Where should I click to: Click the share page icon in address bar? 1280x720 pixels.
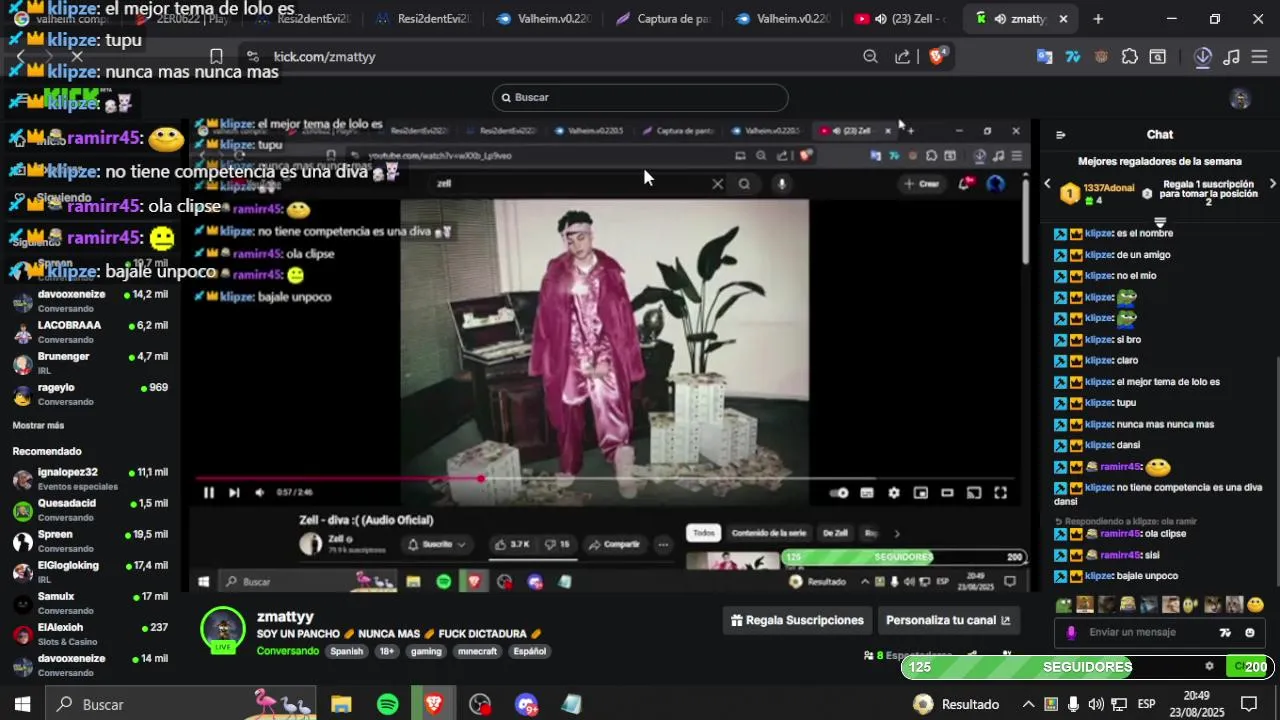pos(902,57)
